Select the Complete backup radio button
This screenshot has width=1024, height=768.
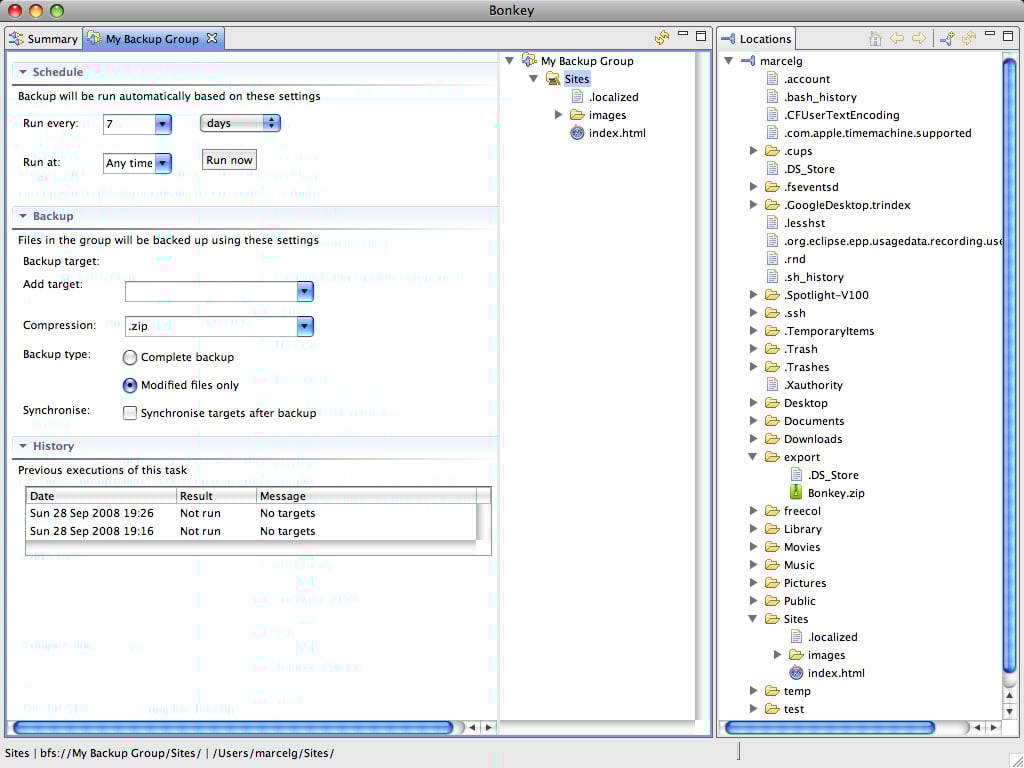click(130, 357)
